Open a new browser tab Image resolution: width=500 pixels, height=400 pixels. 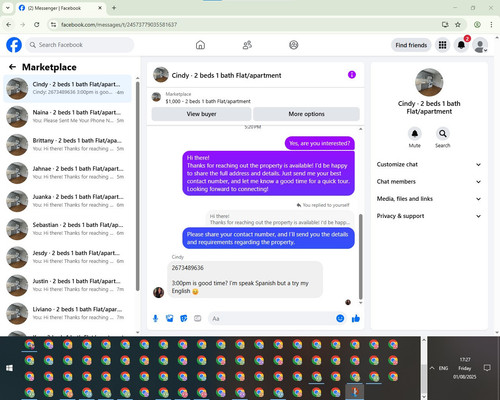point(114,8)
